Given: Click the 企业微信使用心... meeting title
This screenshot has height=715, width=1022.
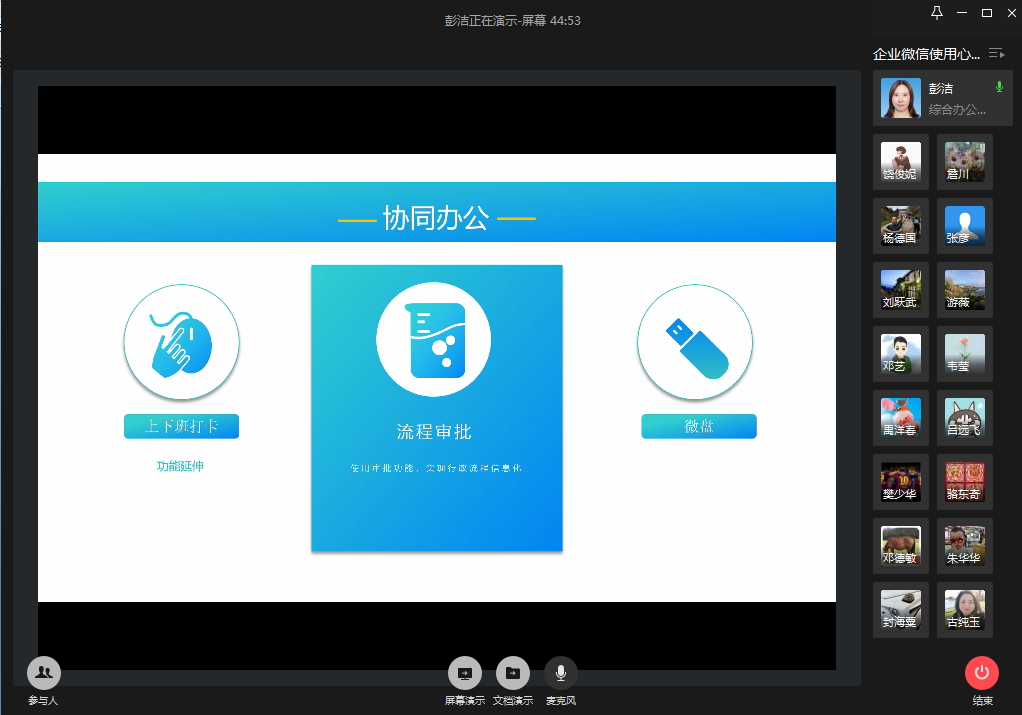Looking at the screenshot, I should [x=926, y=54].
